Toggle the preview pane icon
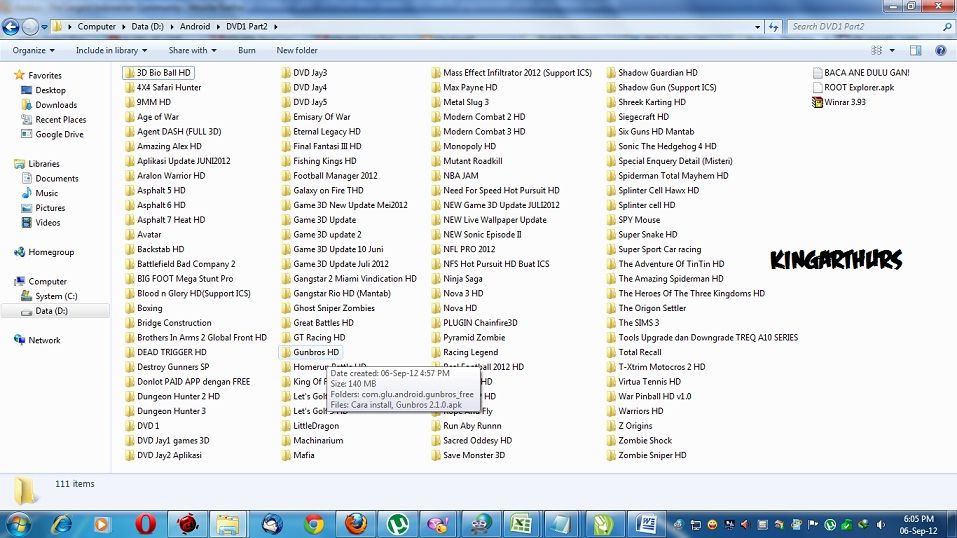957x538 pixels. [915, 51]
